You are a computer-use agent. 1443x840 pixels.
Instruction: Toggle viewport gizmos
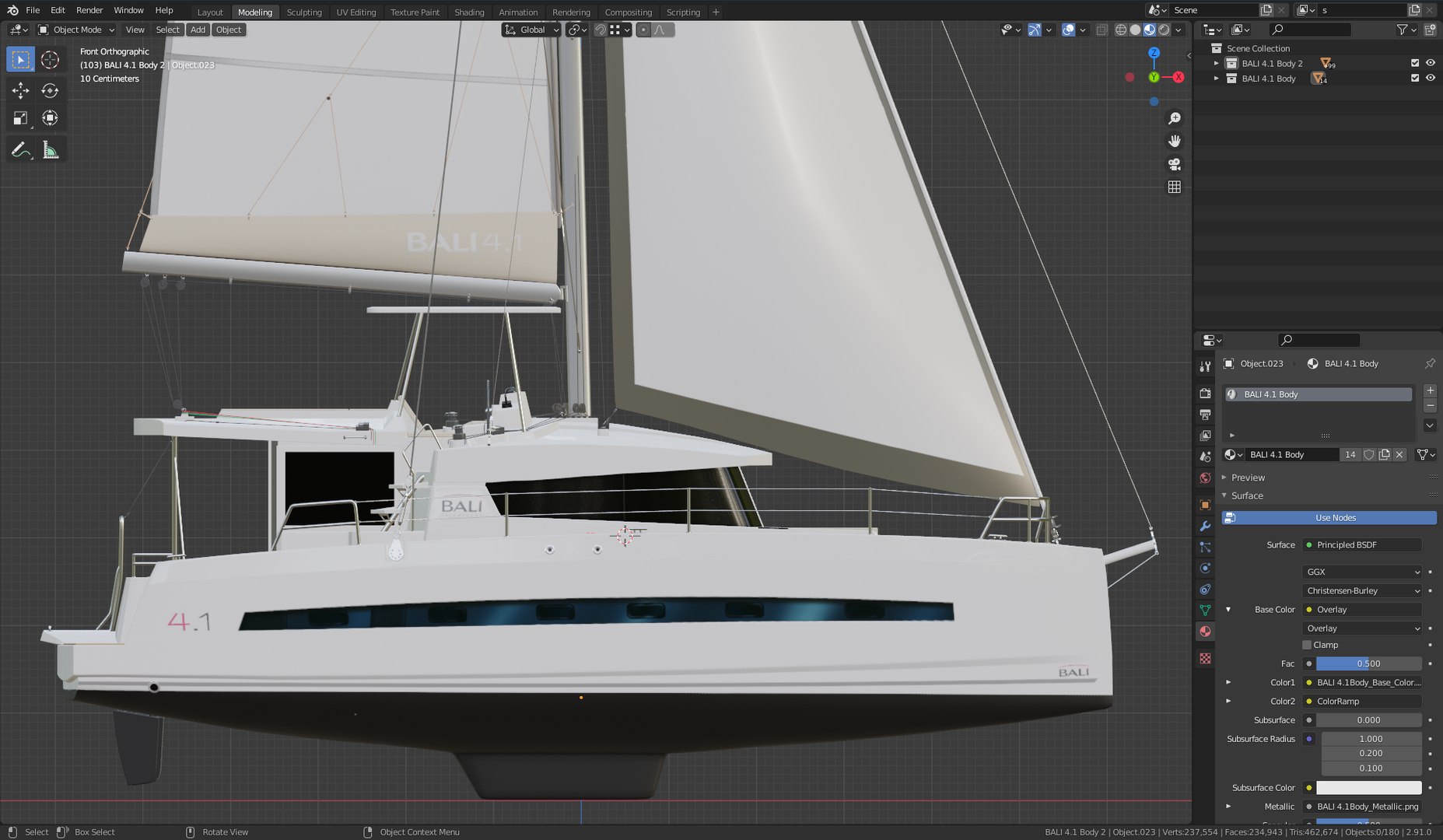click(x=1034, y=30)
